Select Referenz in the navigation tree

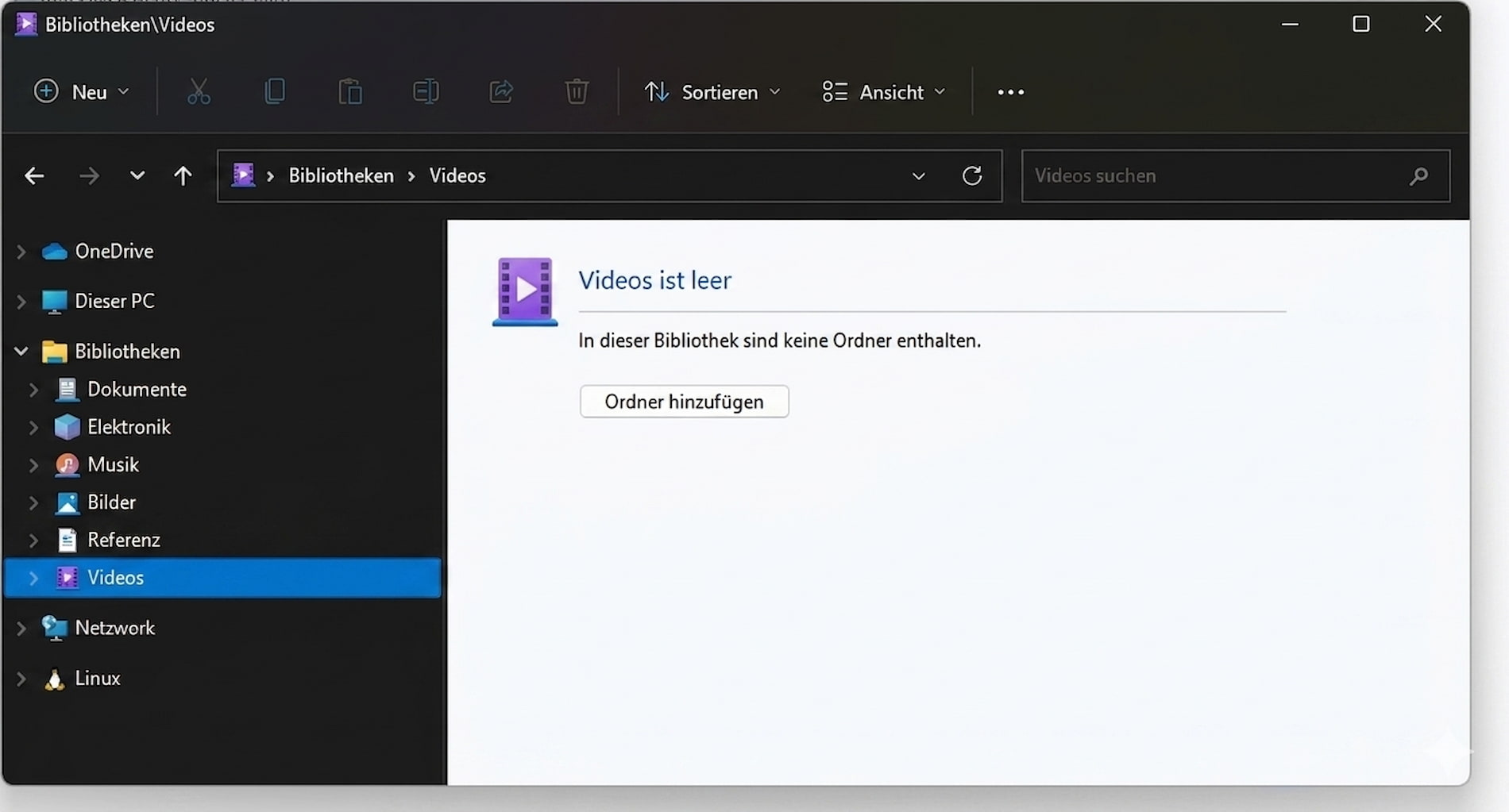point(124,540)
